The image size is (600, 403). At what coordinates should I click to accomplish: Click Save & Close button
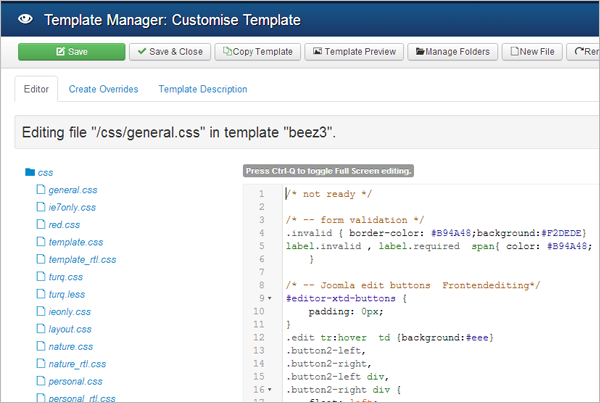click(170, 51)
